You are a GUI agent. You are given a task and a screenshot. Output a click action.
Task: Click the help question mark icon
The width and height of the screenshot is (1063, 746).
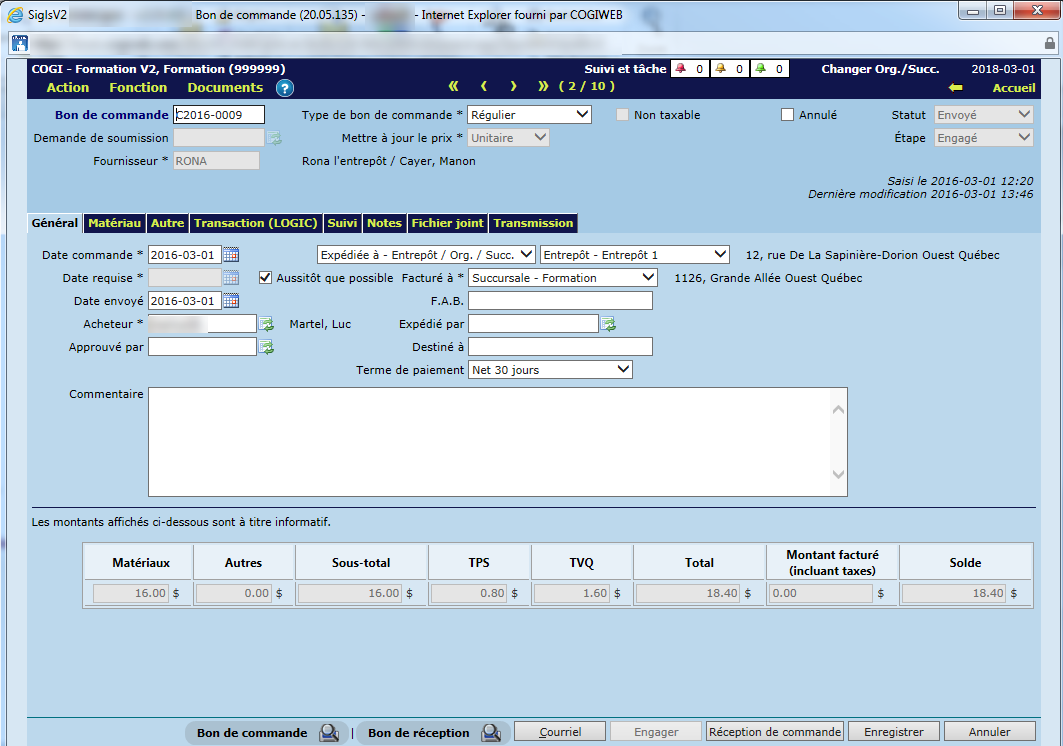[285, 88]
